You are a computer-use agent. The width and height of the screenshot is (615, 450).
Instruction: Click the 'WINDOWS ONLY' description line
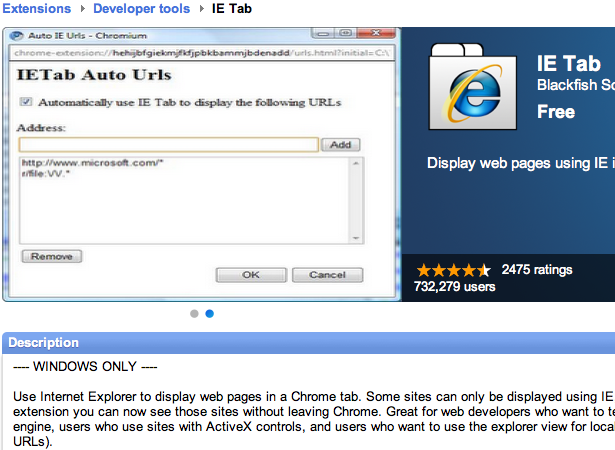click(x=85, y=366)
